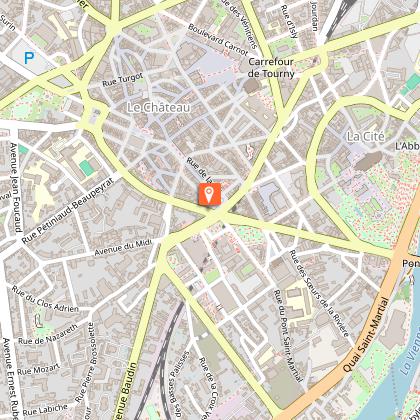The width and height of the screenshot is (420, 420).
Task: Select the Boulevard Carnot street label
Action: coord(218,40)
